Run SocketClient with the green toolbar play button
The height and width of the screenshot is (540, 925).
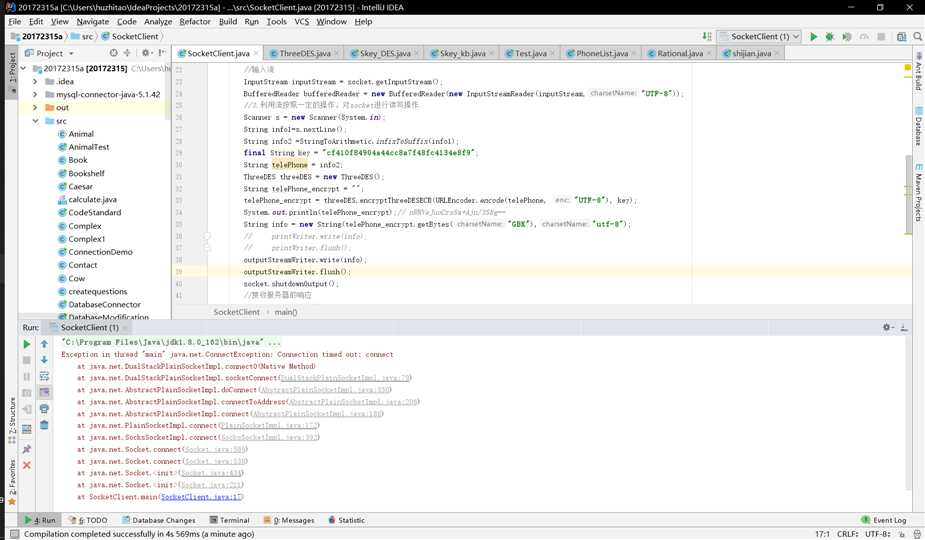[814, 37]
